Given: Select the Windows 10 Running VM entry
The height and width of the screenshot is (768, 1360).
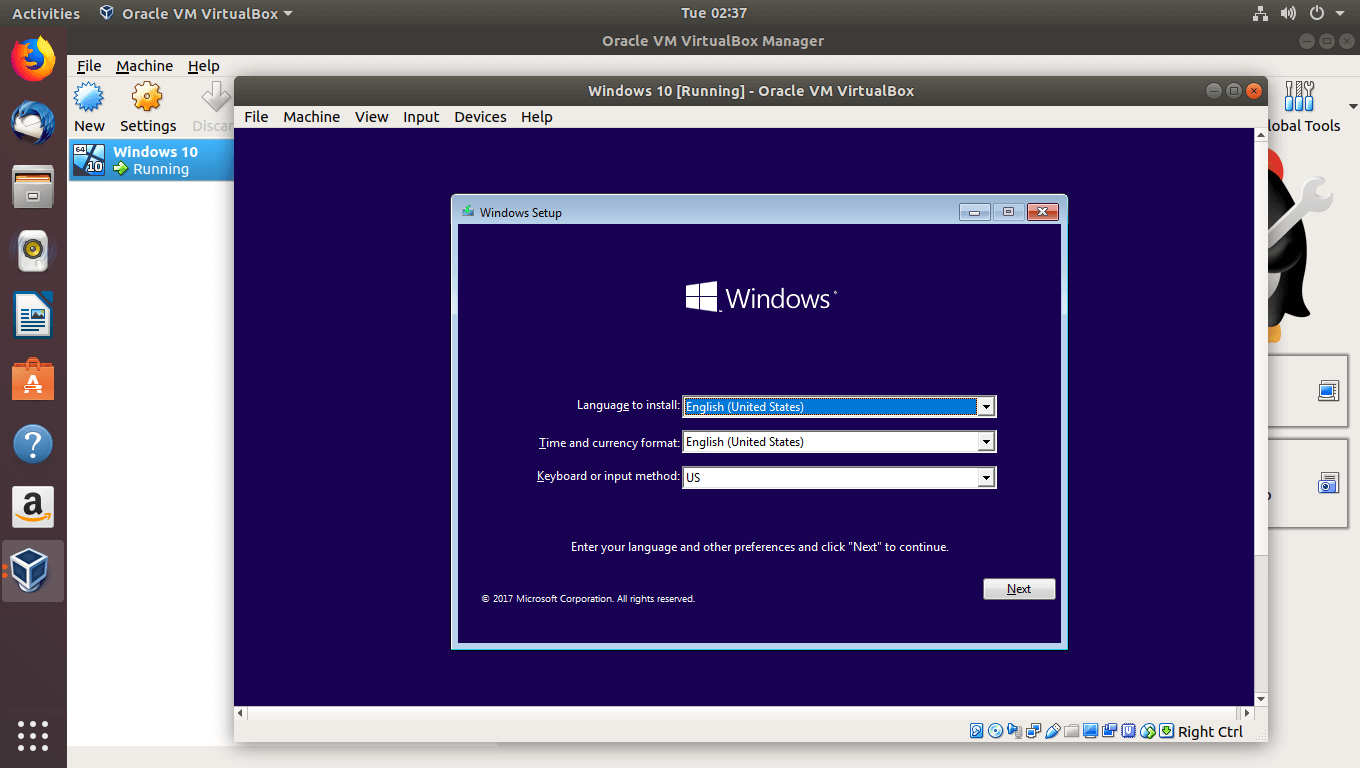Looking at the screenshot, I should (x=151, y=160).
